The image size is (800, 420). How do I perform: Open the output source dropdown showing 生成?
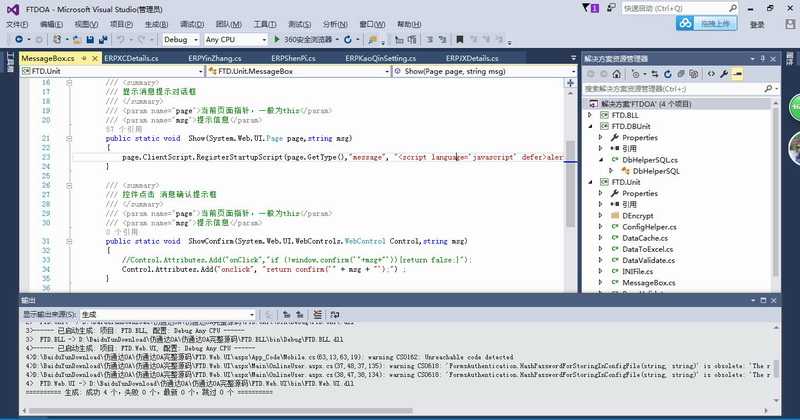pyautogui.click(x=167, y=314)
